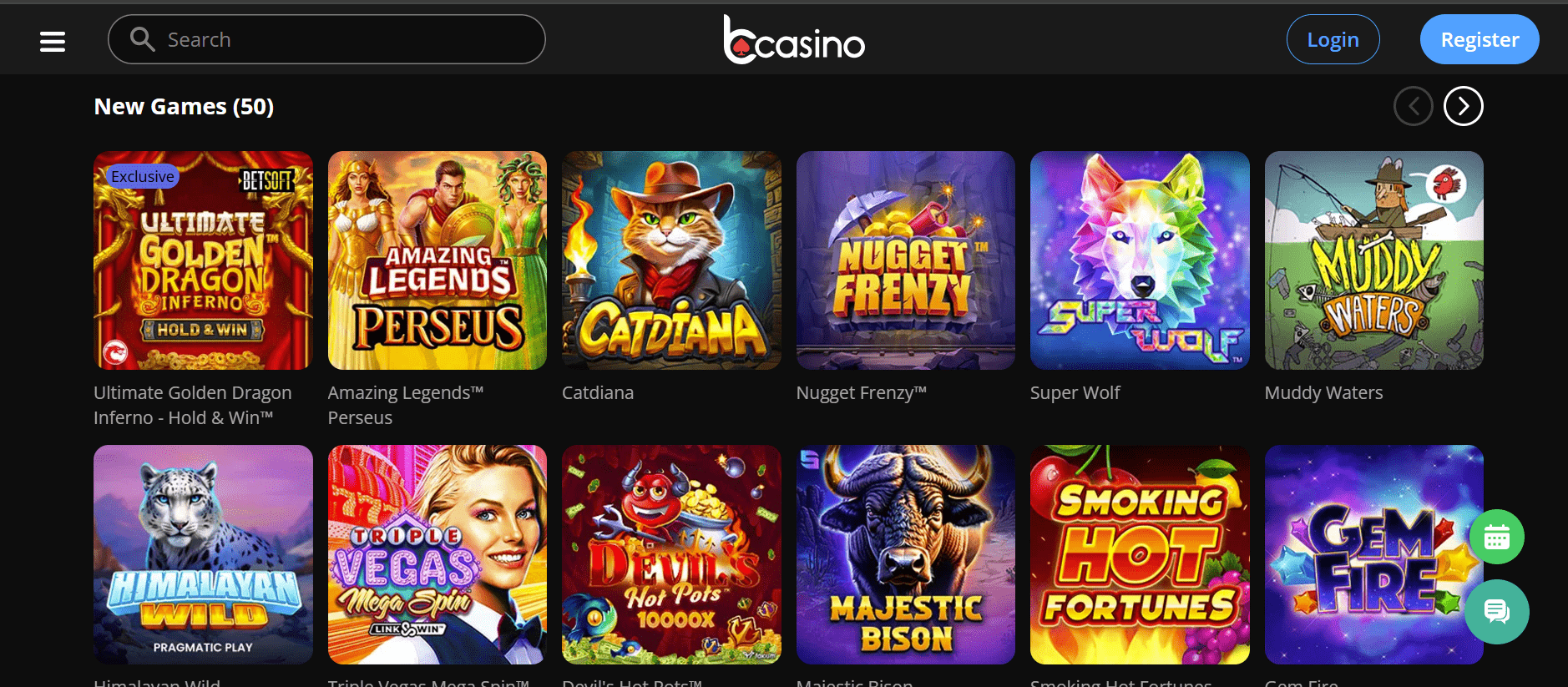Open the Amazing Legends Perseus game thumbnail
1568x687 pixels.
(438, 260)
